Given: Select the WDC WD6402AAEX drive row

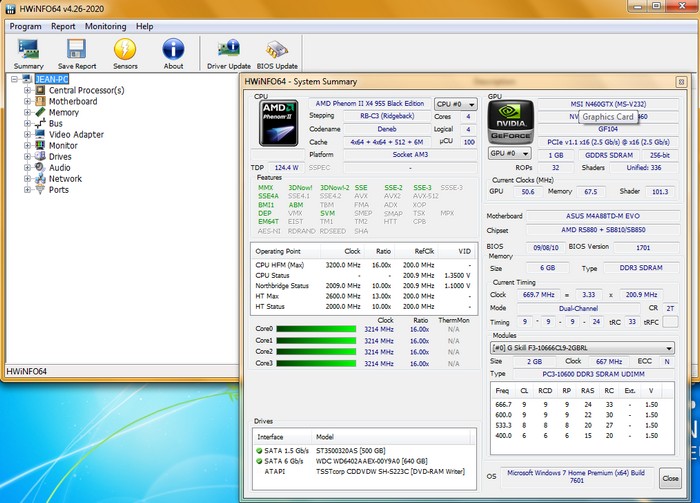Looking at the screenshot, I should [364, 461].
